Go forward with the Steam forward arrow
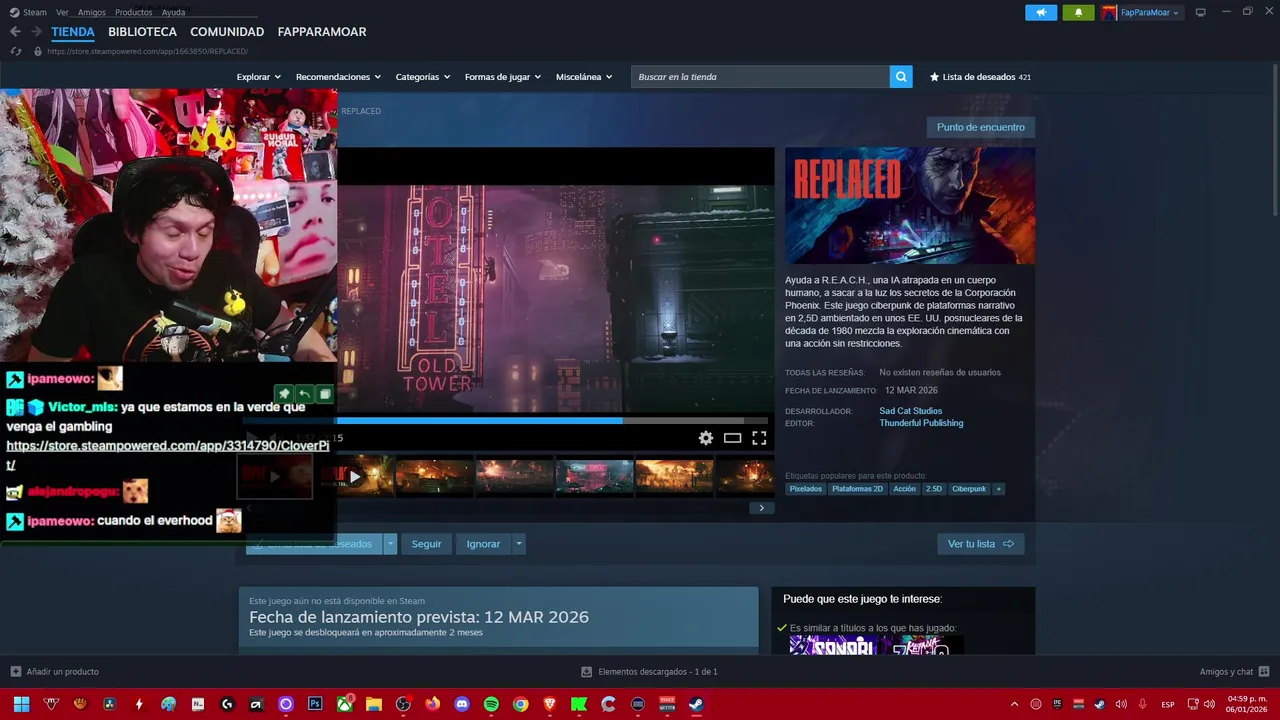 pyautogui.click(x=36, y=32)
